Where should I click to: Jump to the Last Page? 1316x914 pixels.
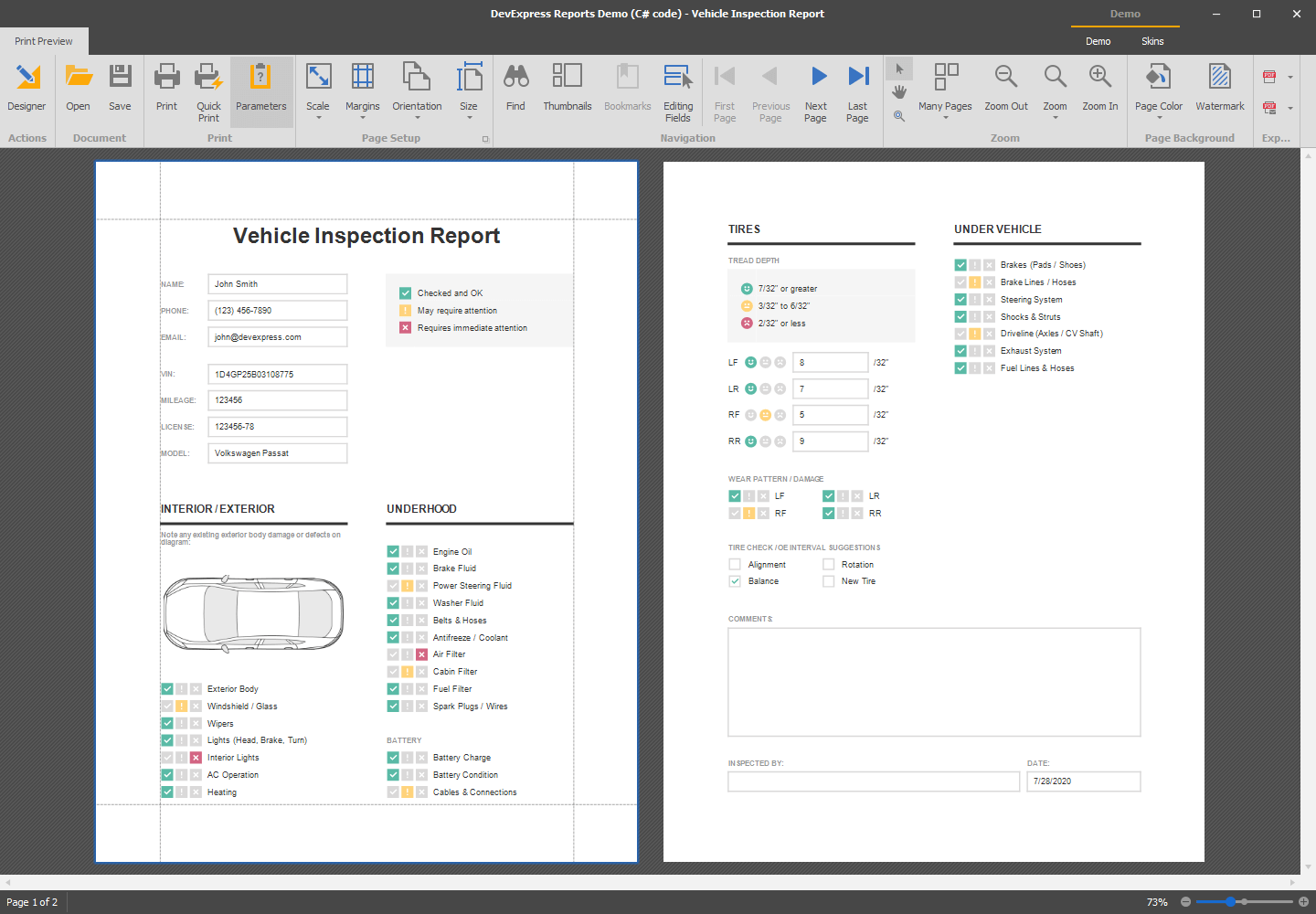[x=857, y=89]
